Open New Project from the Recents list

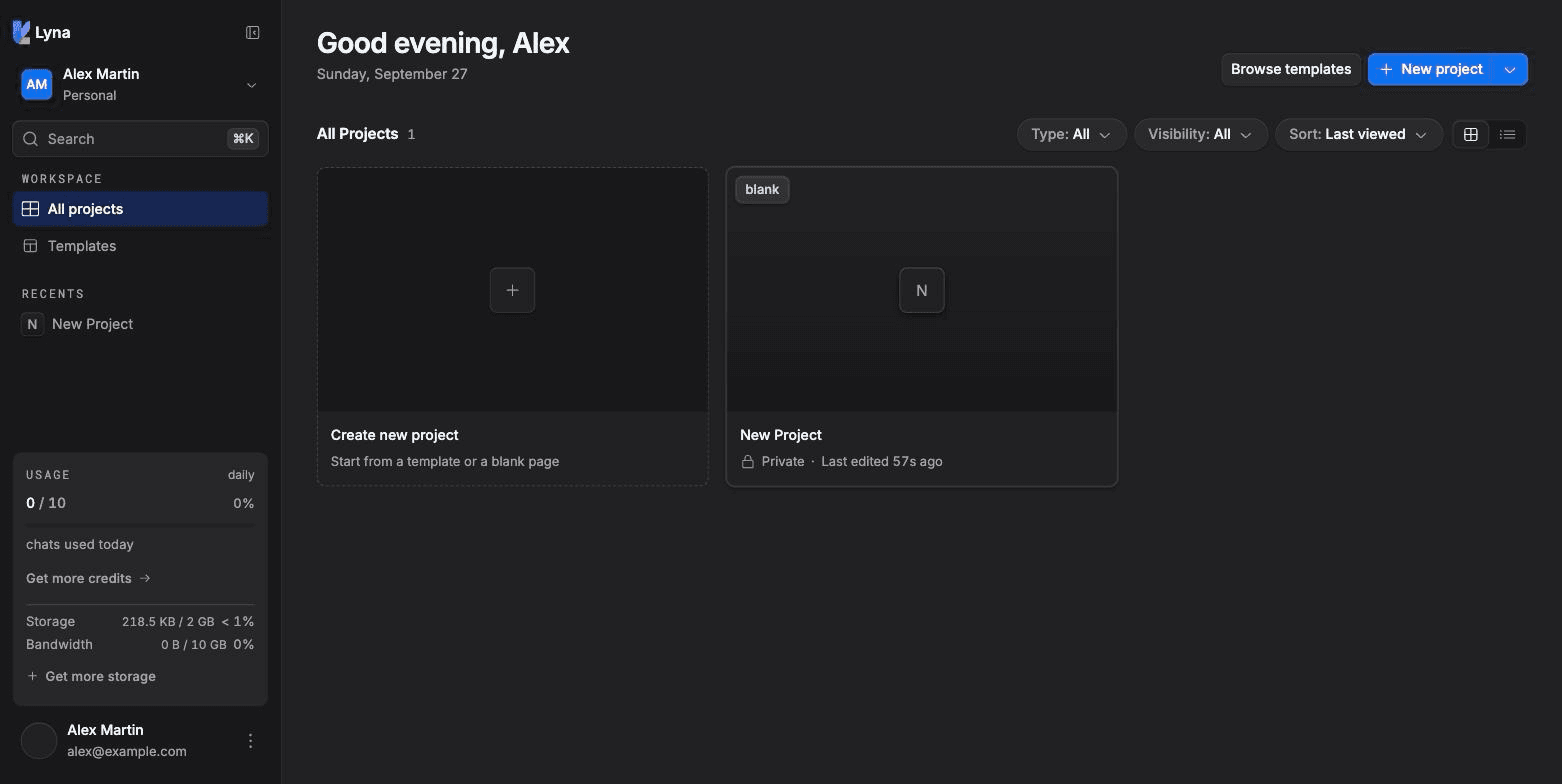click(x=140, y=324)
